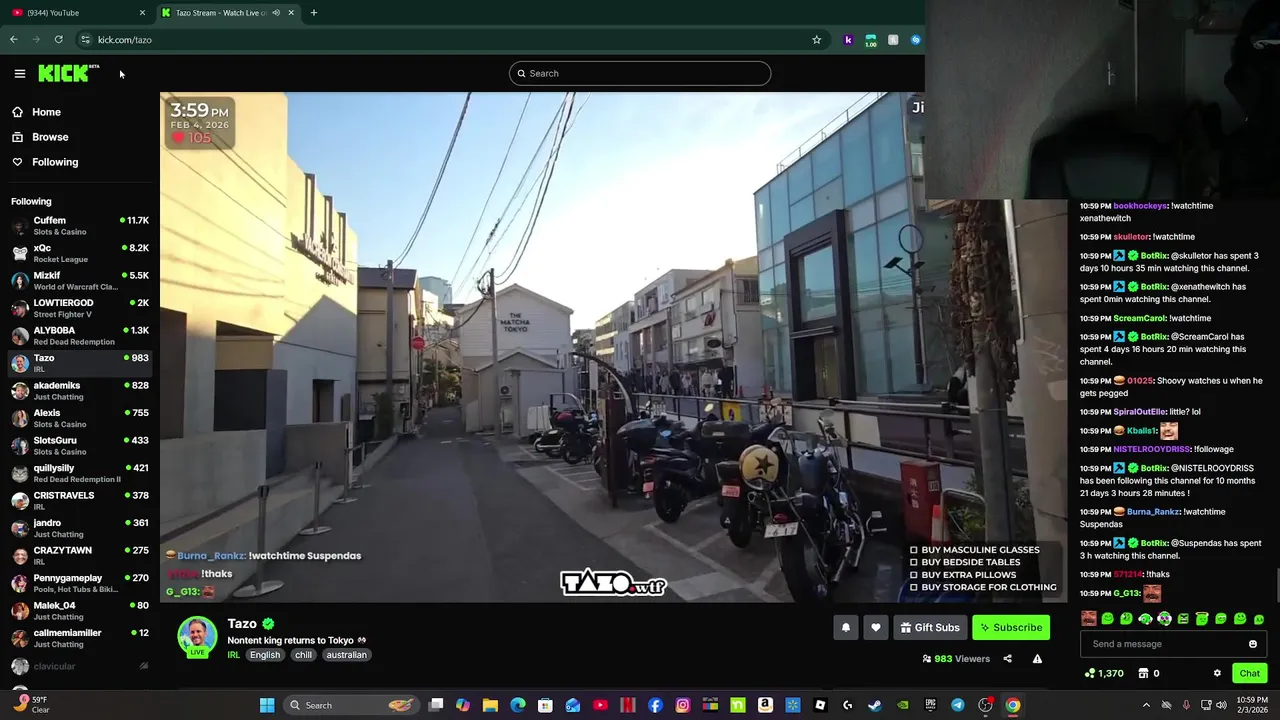This screenshot has width=1280, height=720.
Task: Click the Windows taskbar search box
Action: tap(352, 705)
